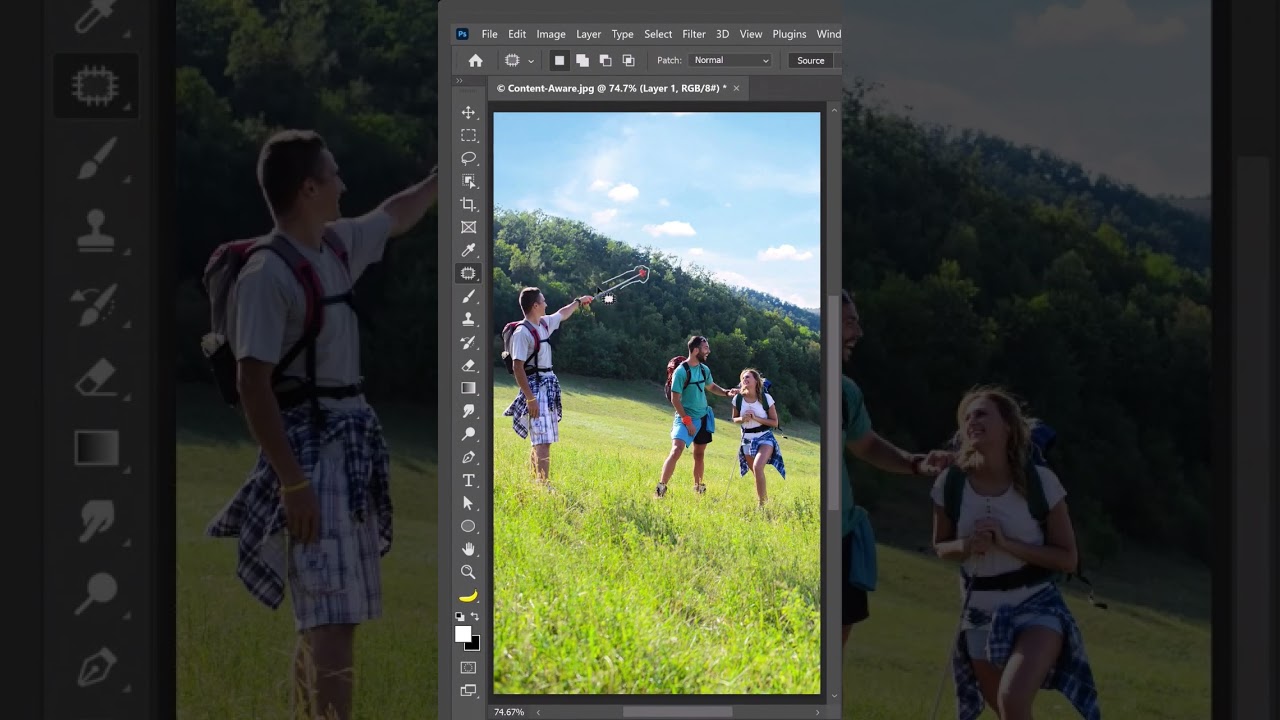Open the Type menu
Image resolution: width=1280 pixels, height=720 pixels.
point(622,34)
